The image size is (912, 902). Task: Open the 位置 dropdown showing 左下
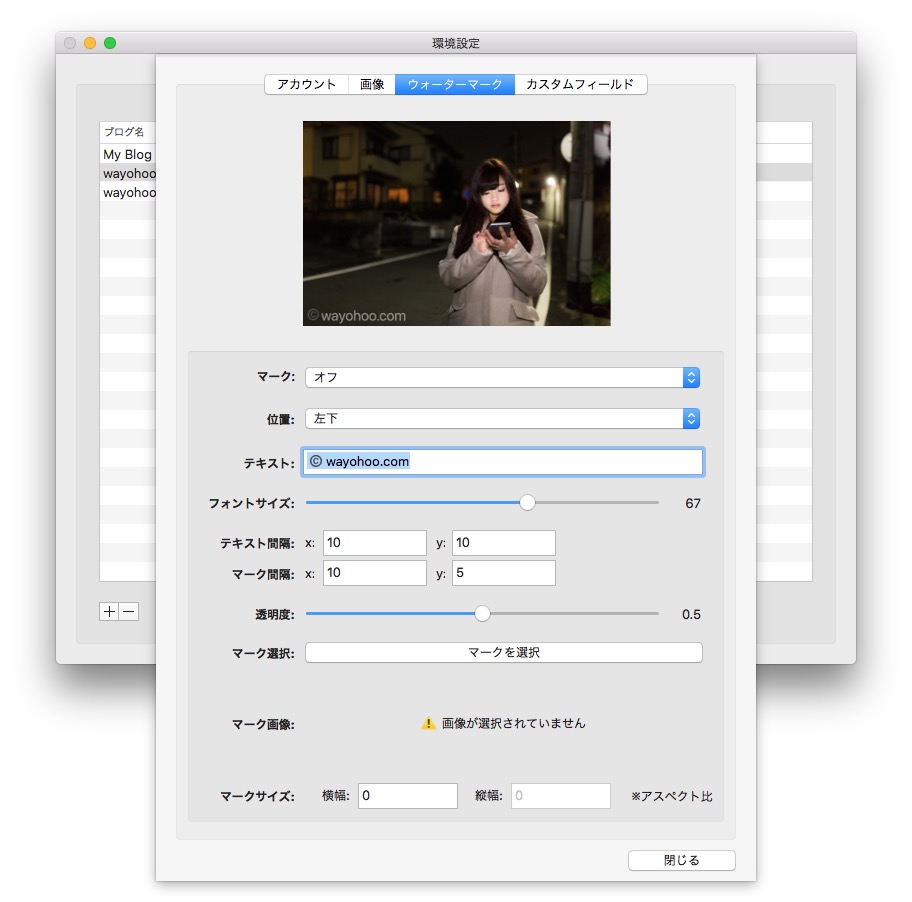503,419
